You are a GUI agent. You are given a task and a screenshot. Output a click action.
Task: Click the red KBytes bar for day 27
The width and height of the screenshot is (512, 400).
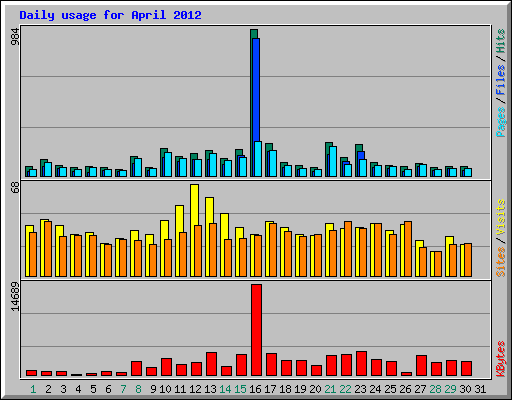[421, 366]
